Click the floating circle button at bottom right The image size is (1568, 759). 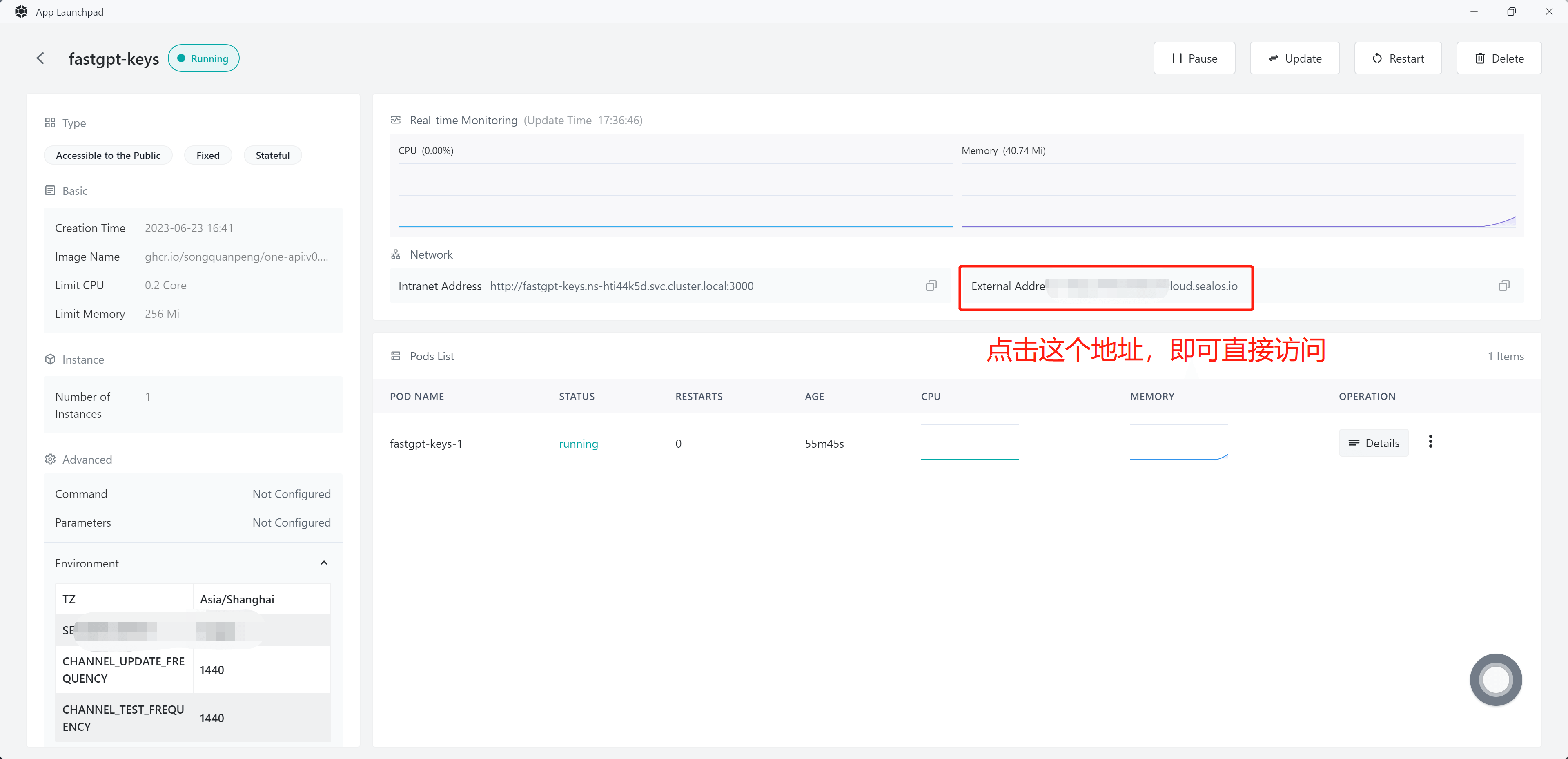coord(1496,679)
